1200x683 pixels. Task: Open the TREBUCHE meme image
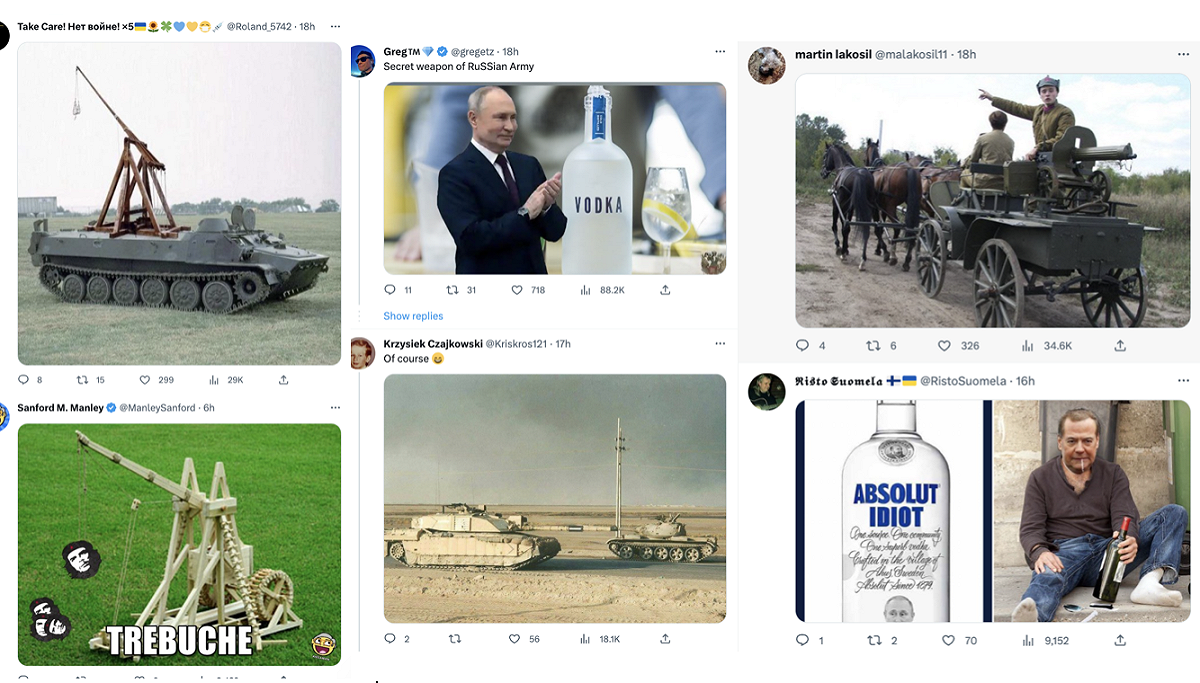[179, 544]
